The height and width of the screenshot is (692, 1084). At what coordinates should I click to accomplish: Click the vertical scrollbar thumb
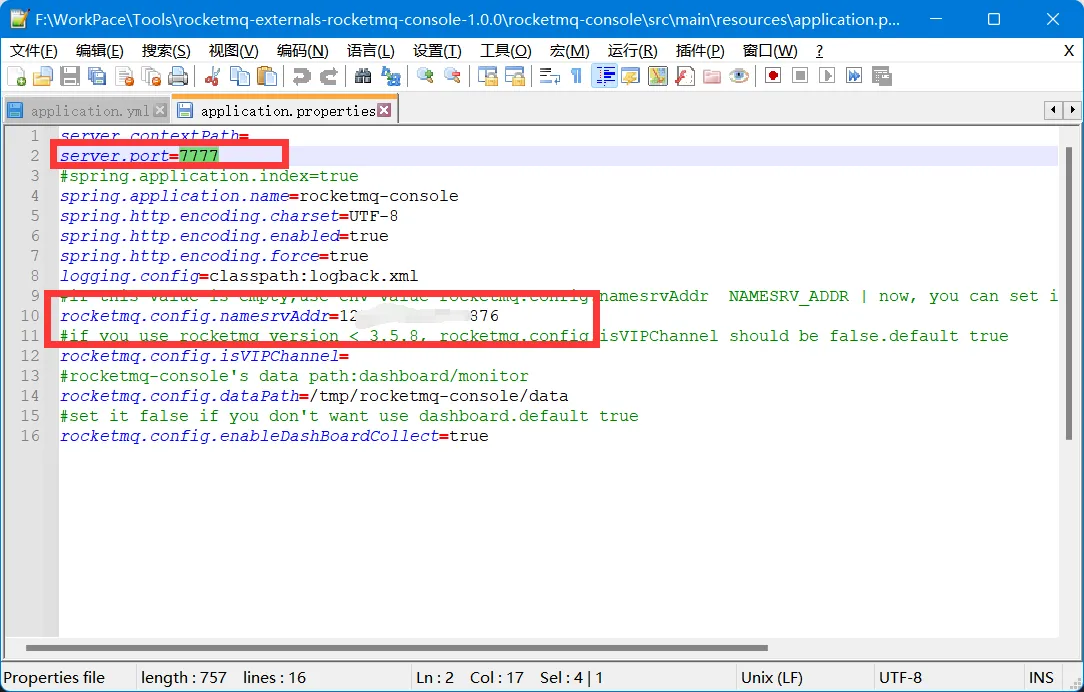click(1069, 292)
